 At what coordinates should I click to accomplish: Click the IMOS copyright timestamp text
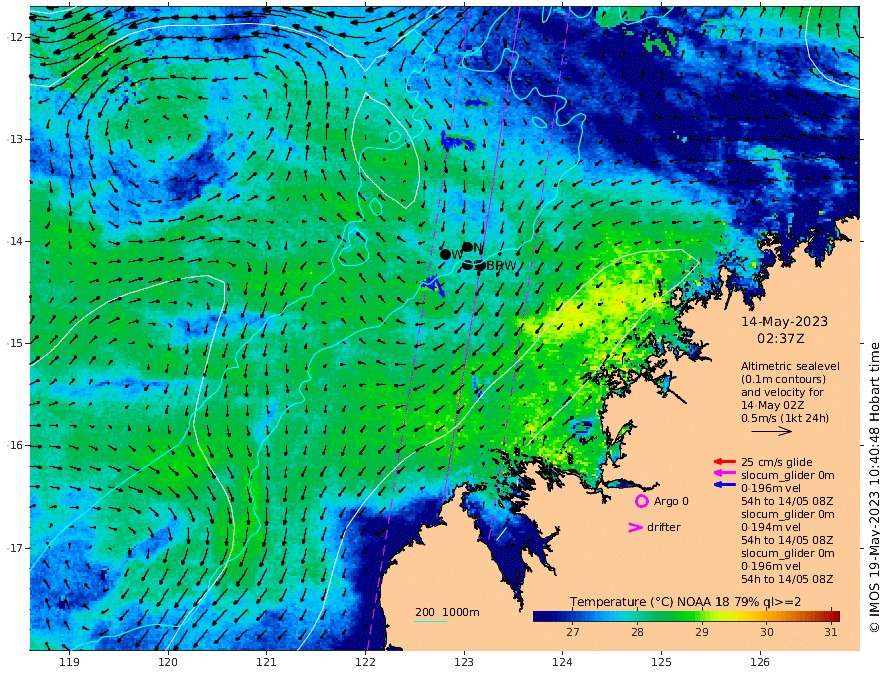coord(873,488)
